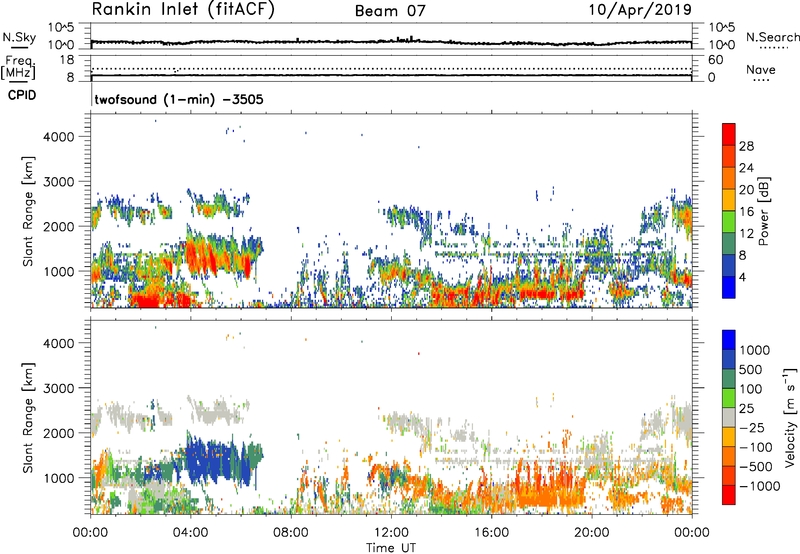Click the 'Nave' legend label

(761, 70)
